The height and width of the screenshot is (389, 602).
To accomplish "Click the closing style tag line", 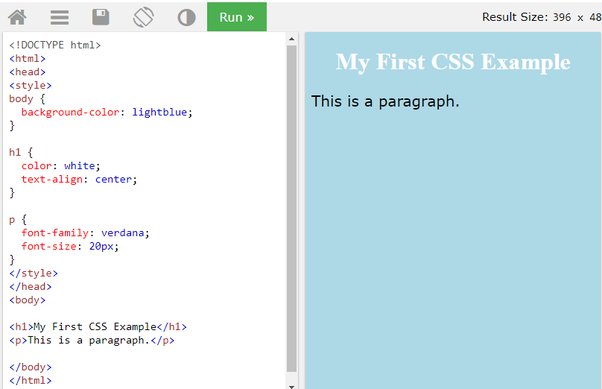I will point(33,273).
